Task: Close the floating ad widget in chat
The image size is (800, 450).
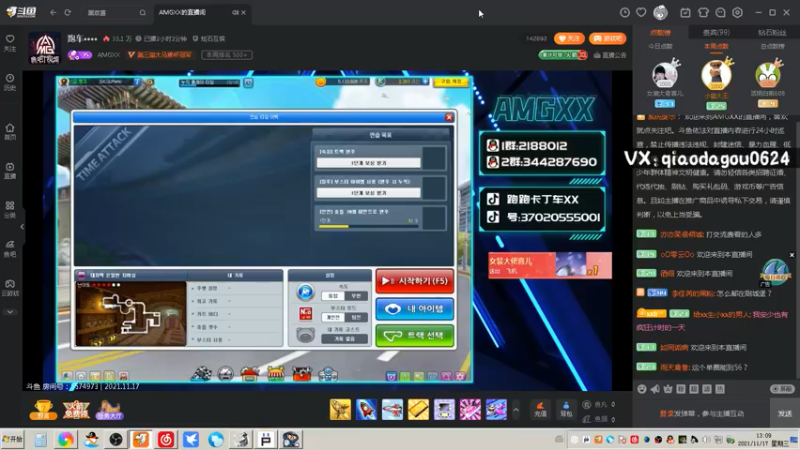Action: coord(791,255)
